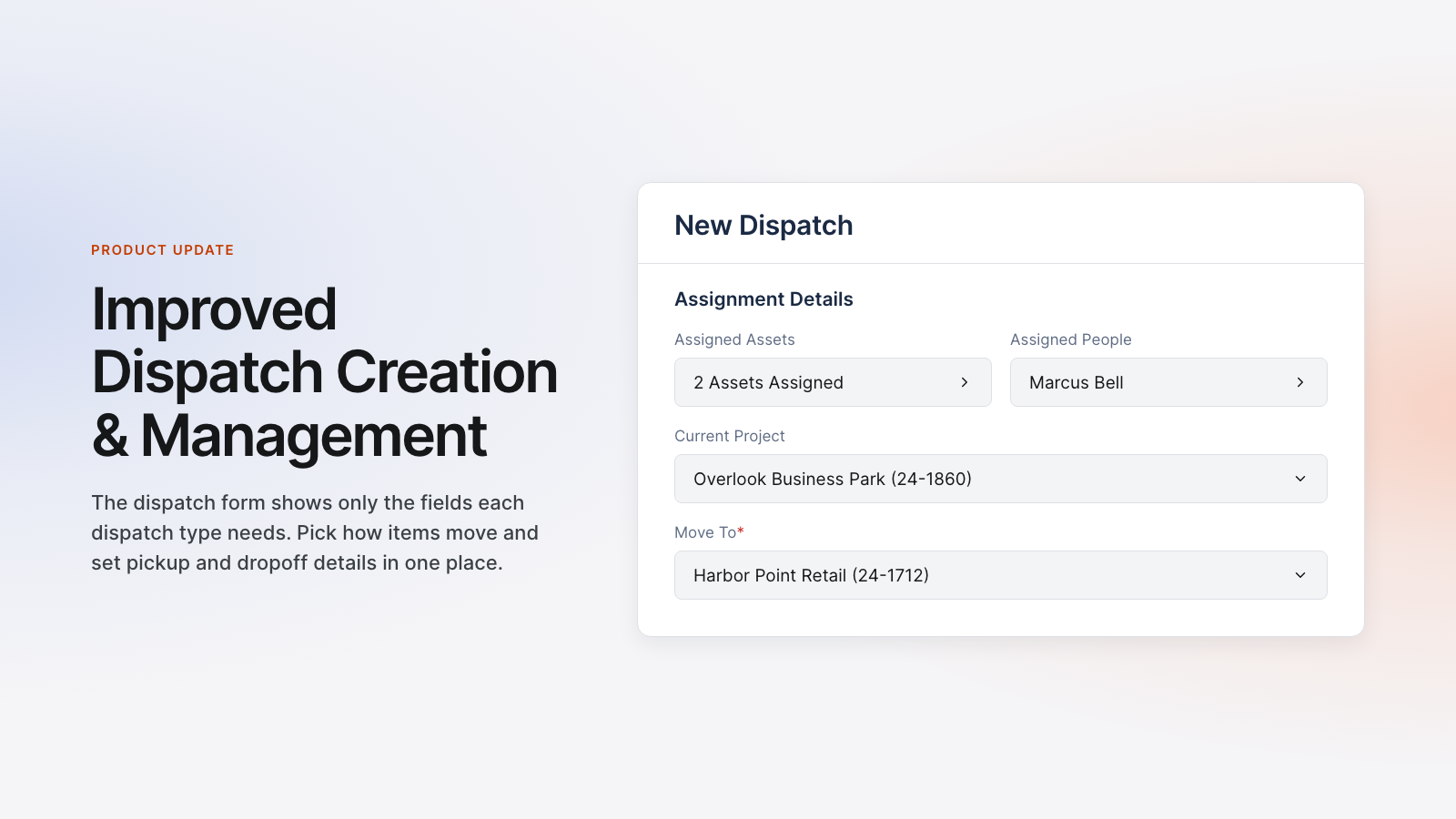Click the Current Project label
The image size is (1456, 819).
[x=730, y=436]
